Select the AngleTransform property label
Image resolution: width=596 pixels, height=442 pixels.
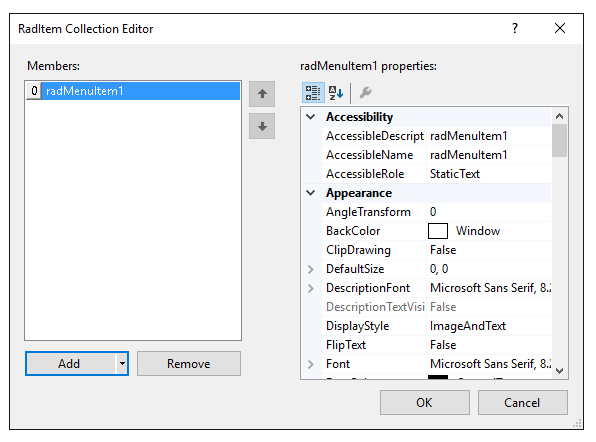[x=368, y=212]
